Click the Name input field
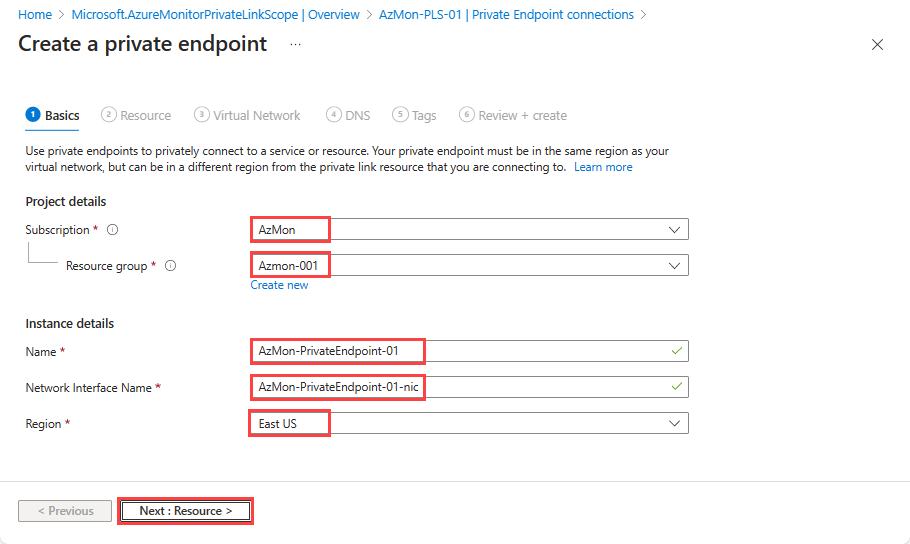This screenshot has height=544, width=910. click(468, 352)
